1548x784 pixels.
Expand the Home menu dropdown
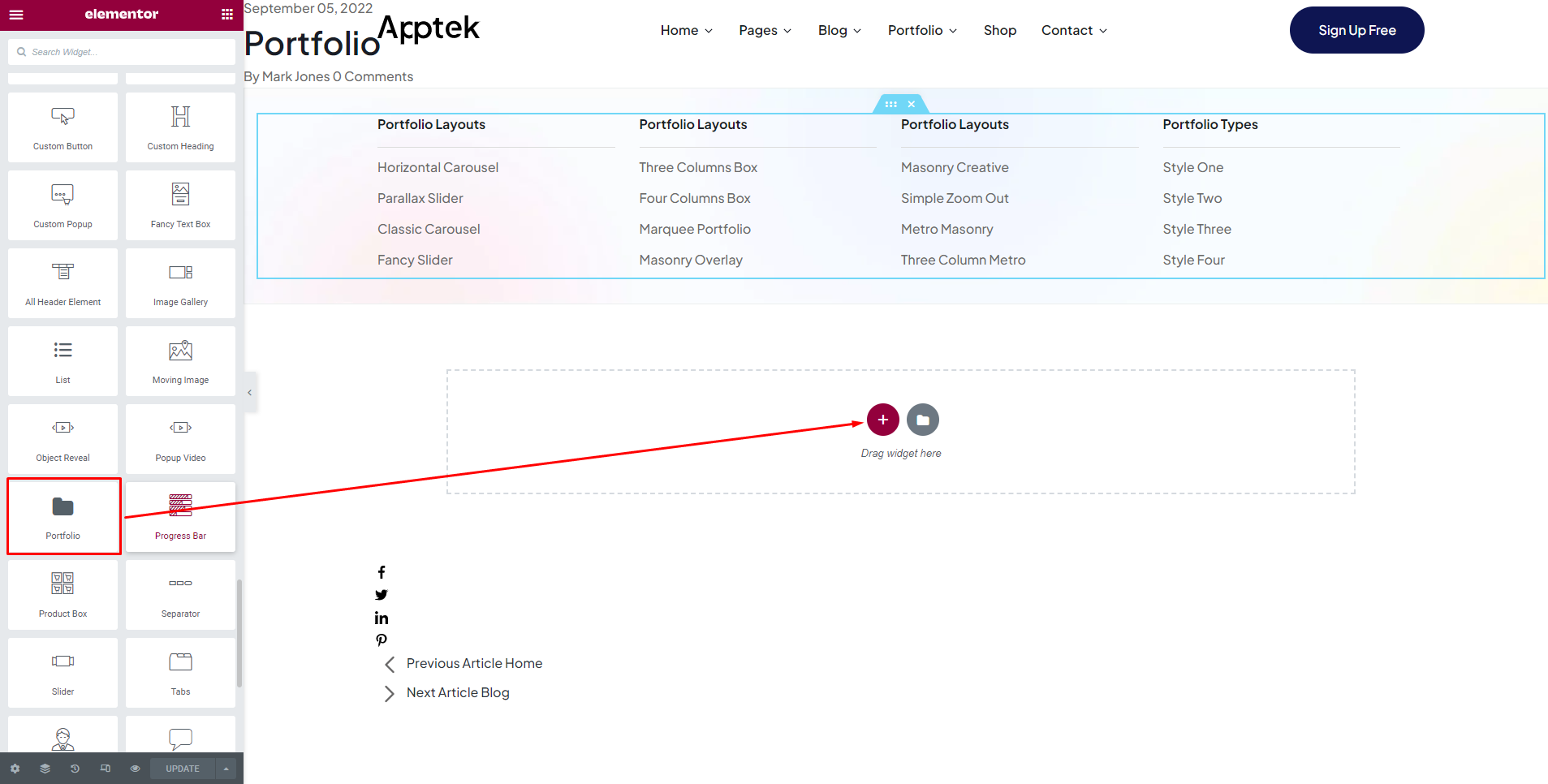[x=686, y=31]
